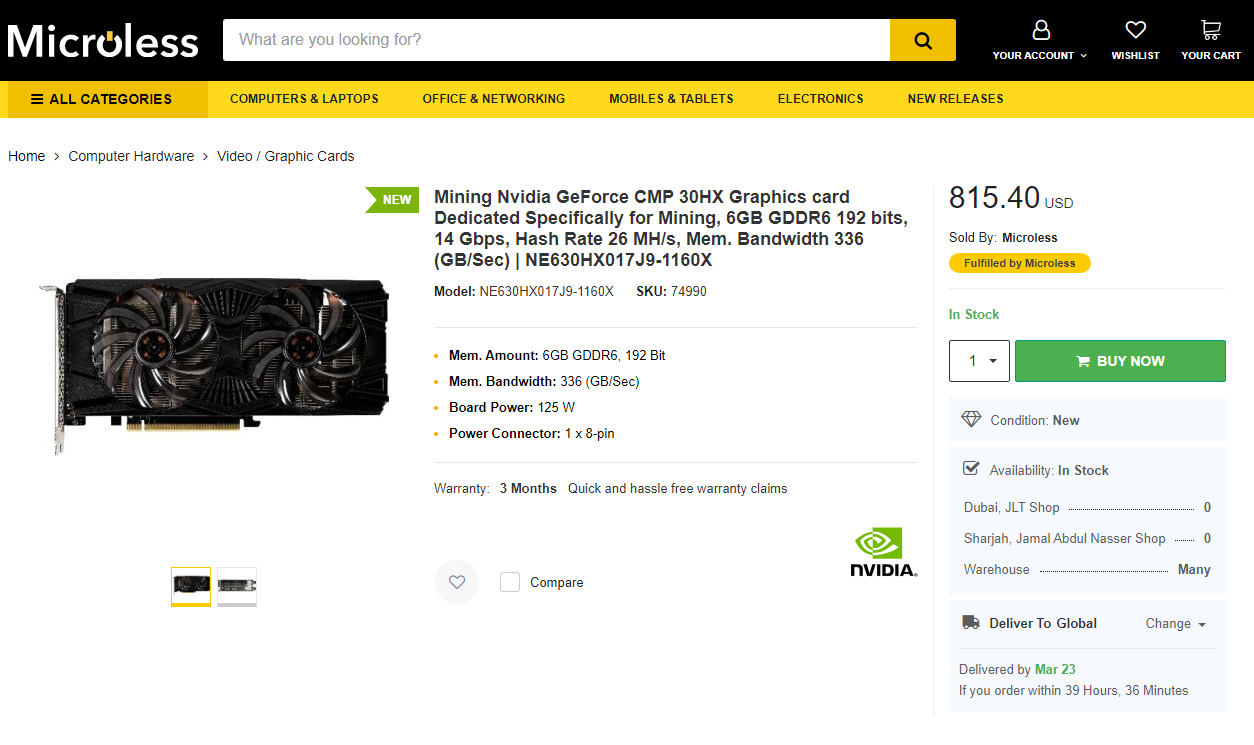Click Warranty 3 Months text
1254x745 pixels.
click(x=495, y=489)
